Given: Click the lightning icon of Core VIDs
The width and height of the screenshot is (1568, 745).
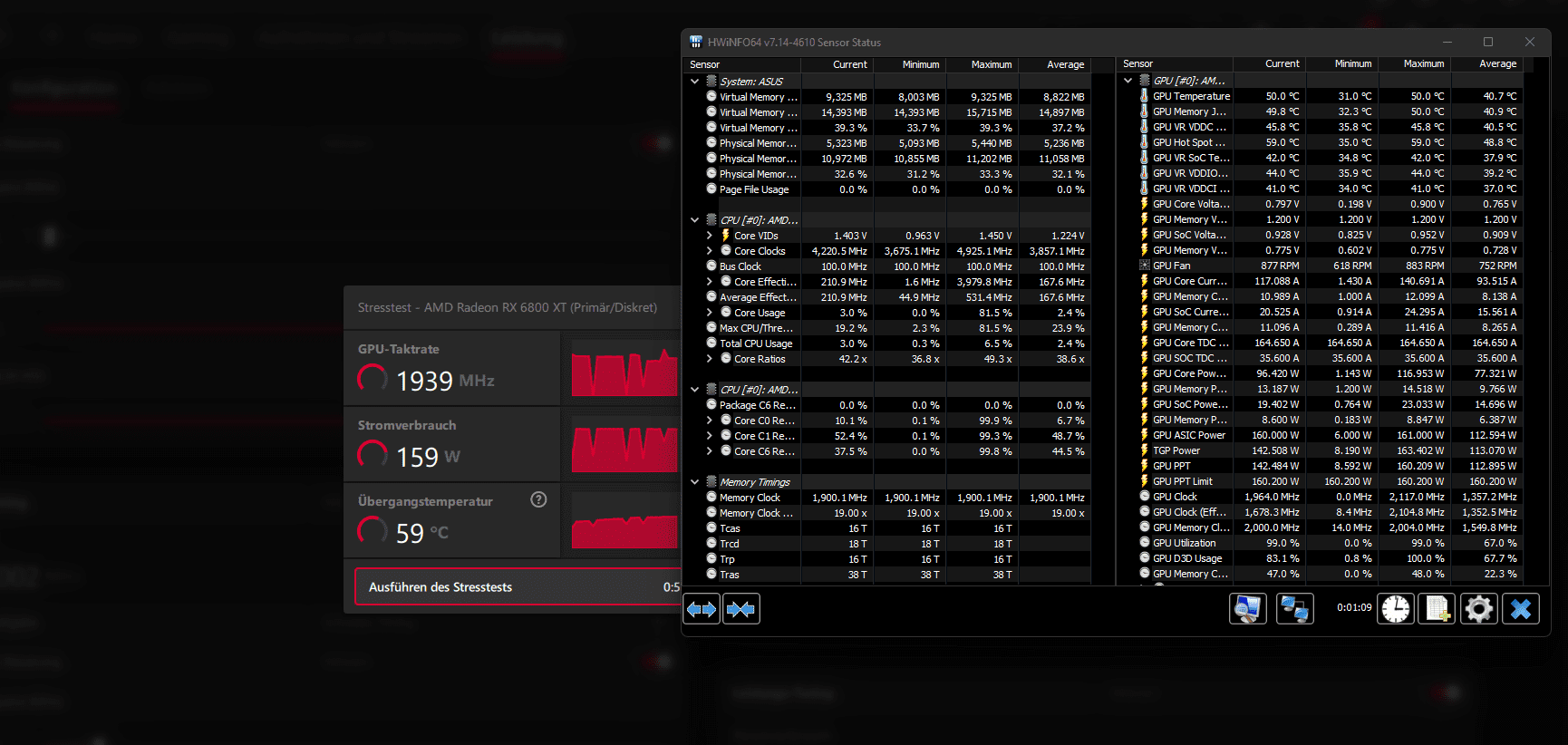Looking at the screenshot, I should (x=726, y=236).
